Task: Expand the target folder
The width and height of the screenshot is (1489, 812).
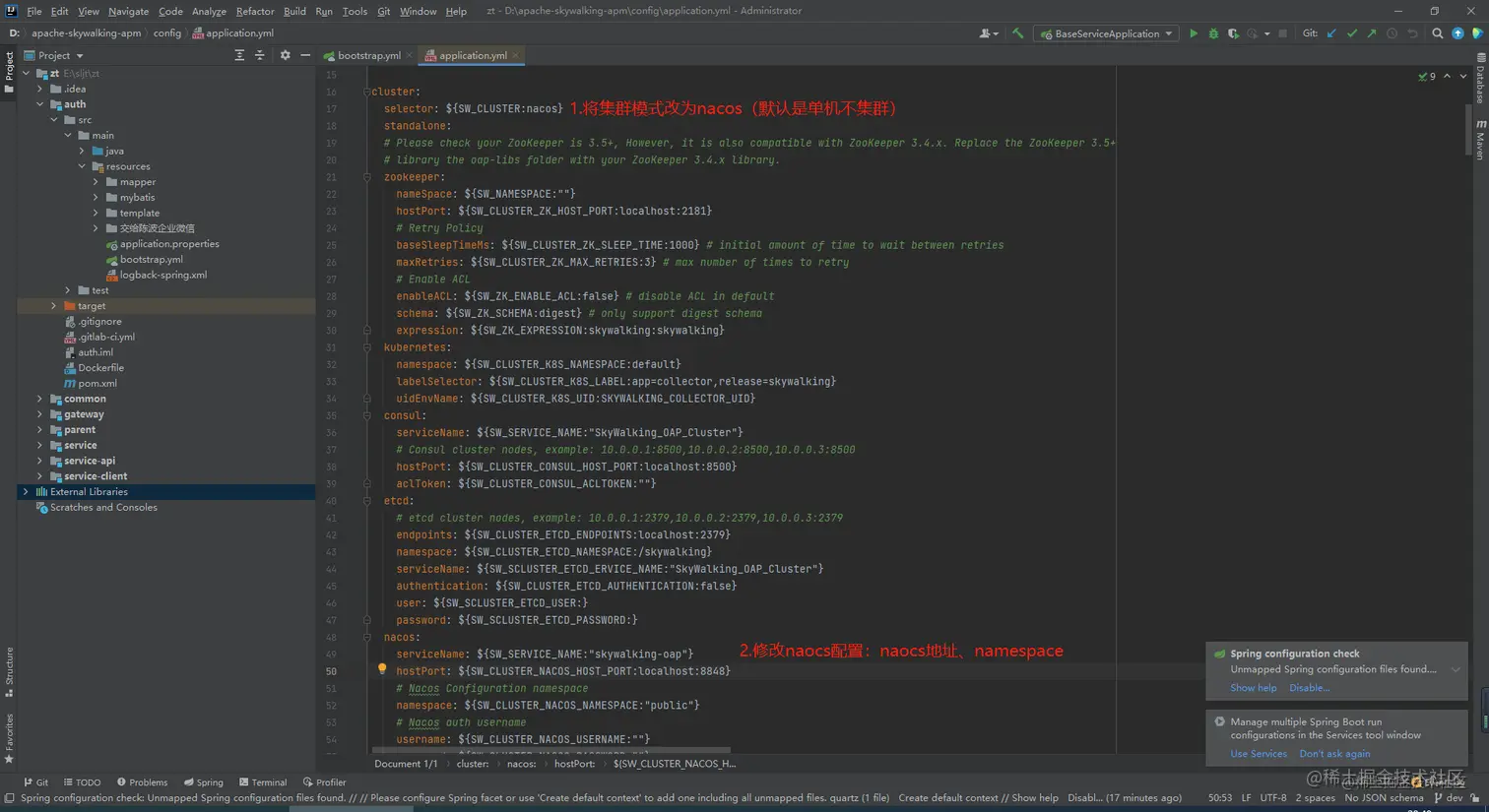Action: coord(54,306)
